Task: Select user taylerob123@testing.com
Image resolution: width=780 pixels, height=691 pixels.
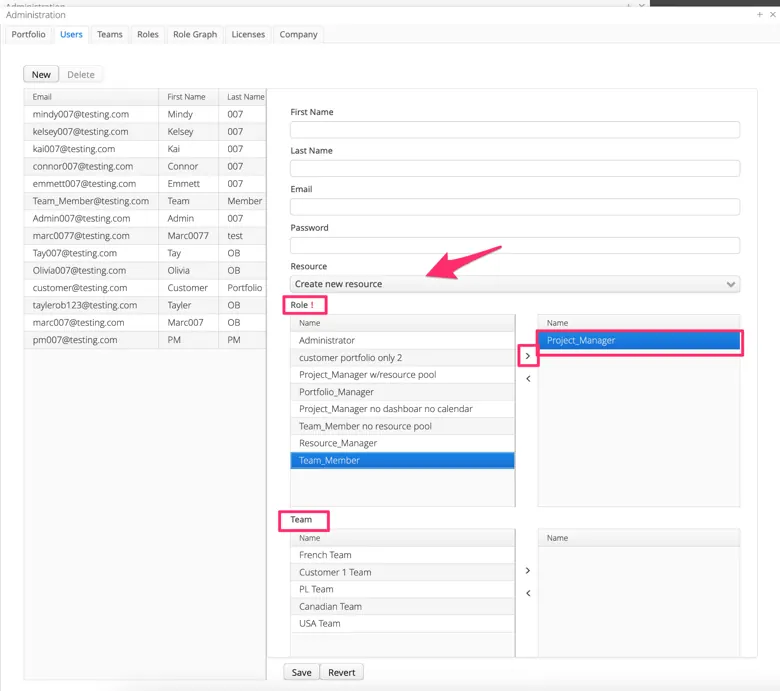Action: [145, 305]
